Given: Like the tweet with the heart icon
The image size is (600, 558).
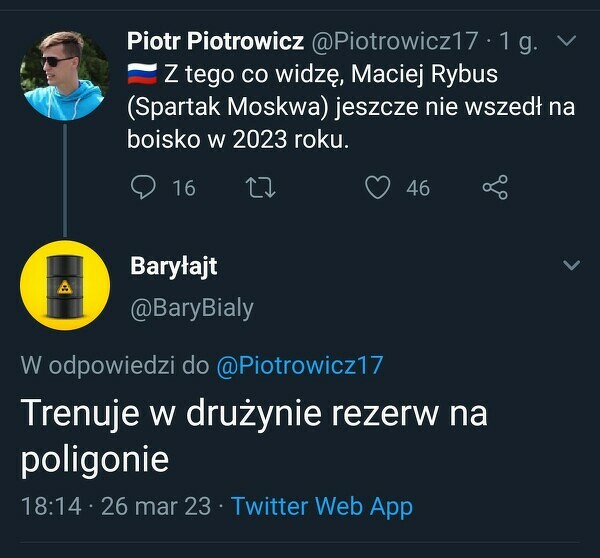Looking at the screenshot, I should (x=377, y=187).
